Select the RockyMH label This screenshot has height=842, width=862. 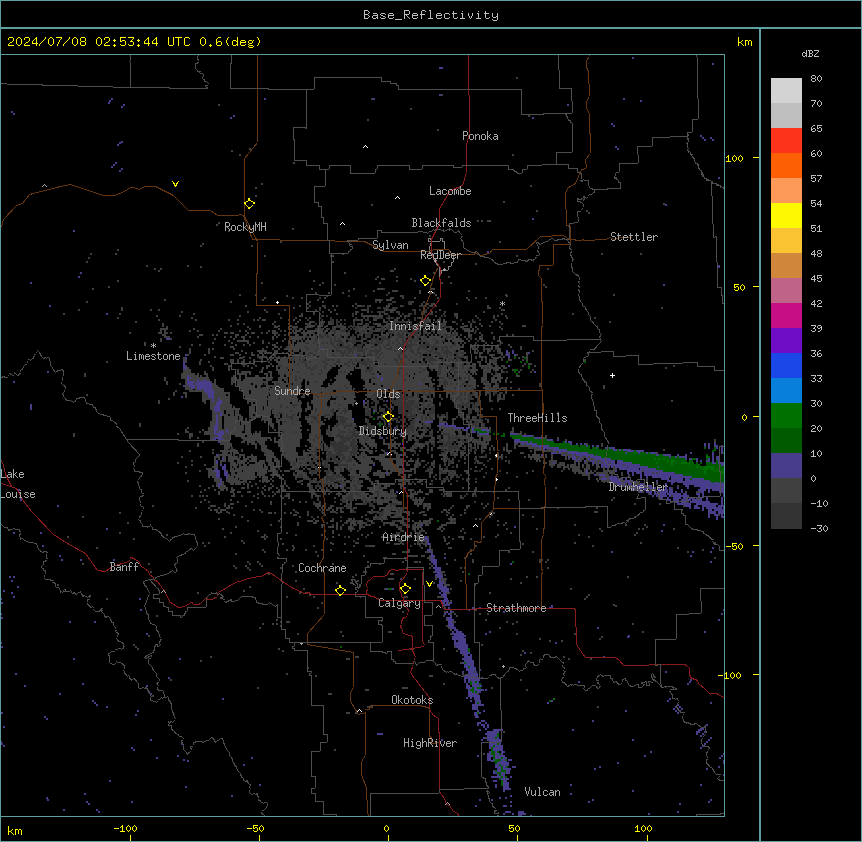tap(245, 227)
